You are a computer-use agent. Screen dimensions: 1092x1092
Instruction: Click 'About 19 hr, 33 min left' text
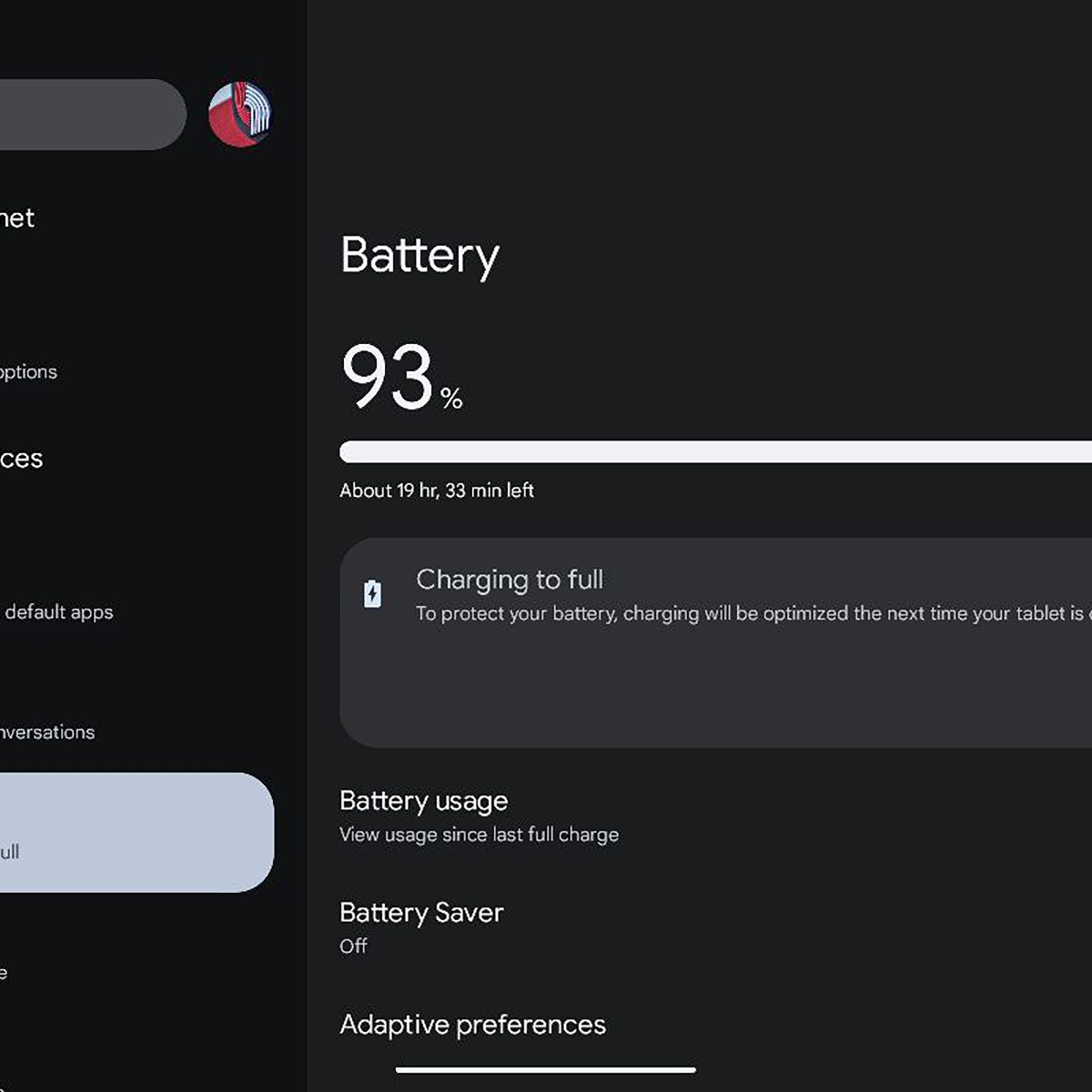coord(437,490)
